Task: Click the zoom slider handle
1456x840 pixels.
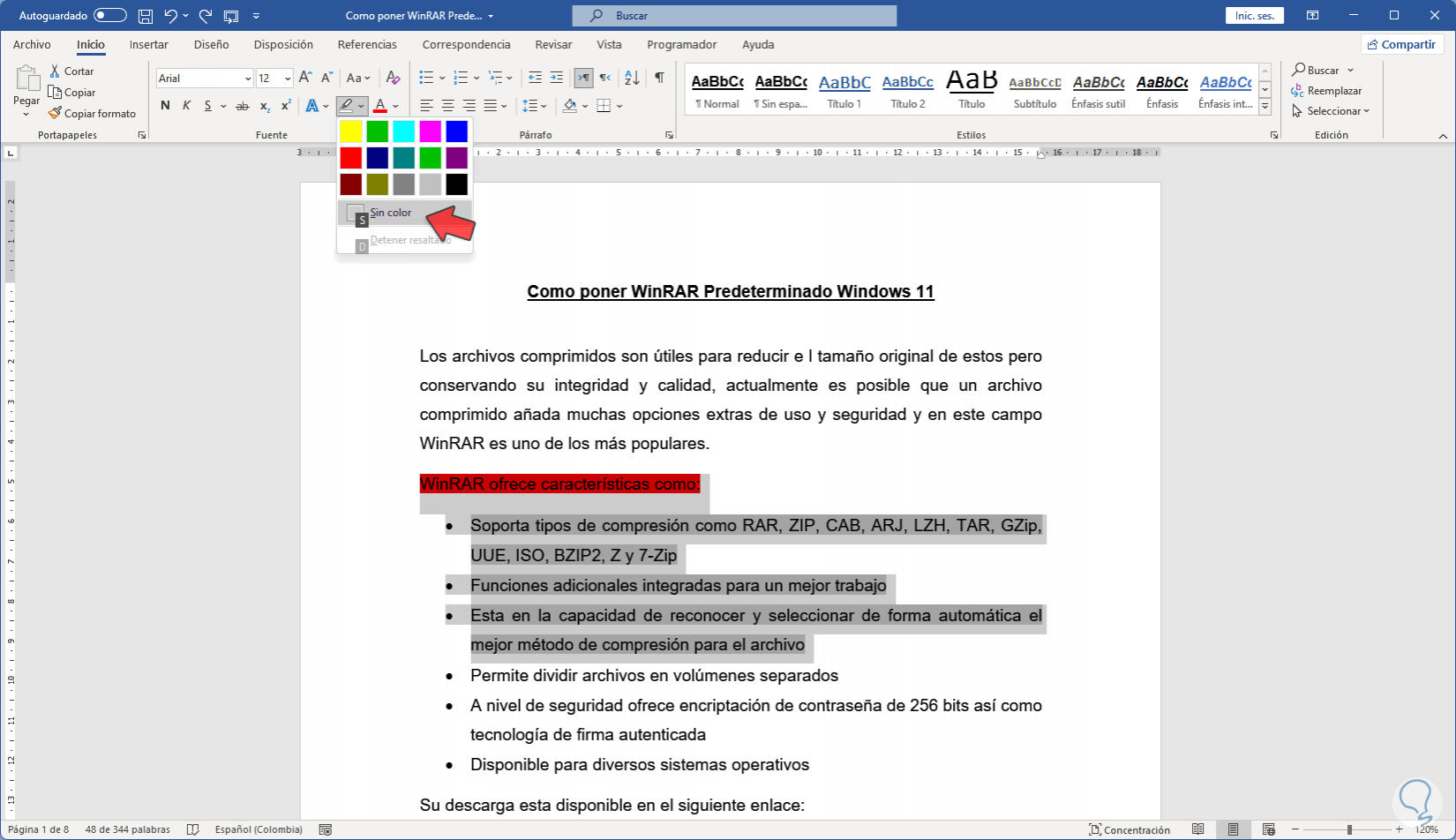Action: [x=1349, y=829]
